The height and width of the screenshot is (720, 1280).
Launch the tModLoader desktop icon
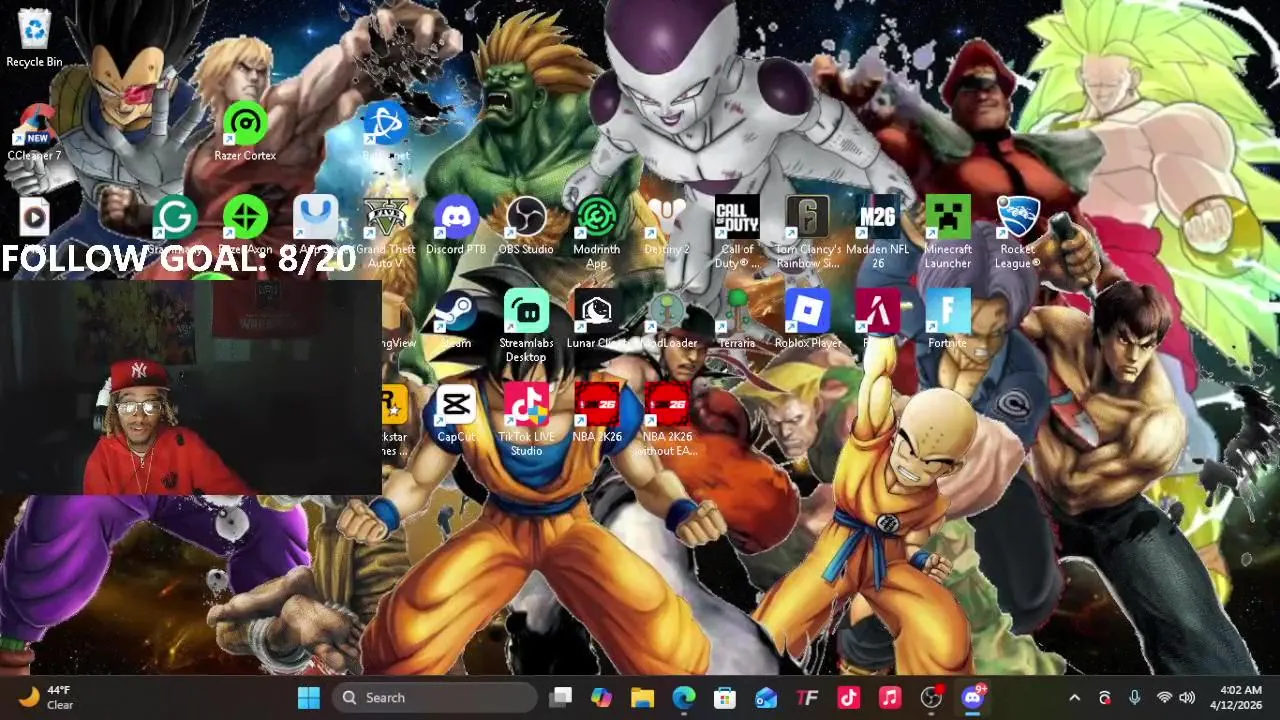pyautogui.click(x=667, y=319)
